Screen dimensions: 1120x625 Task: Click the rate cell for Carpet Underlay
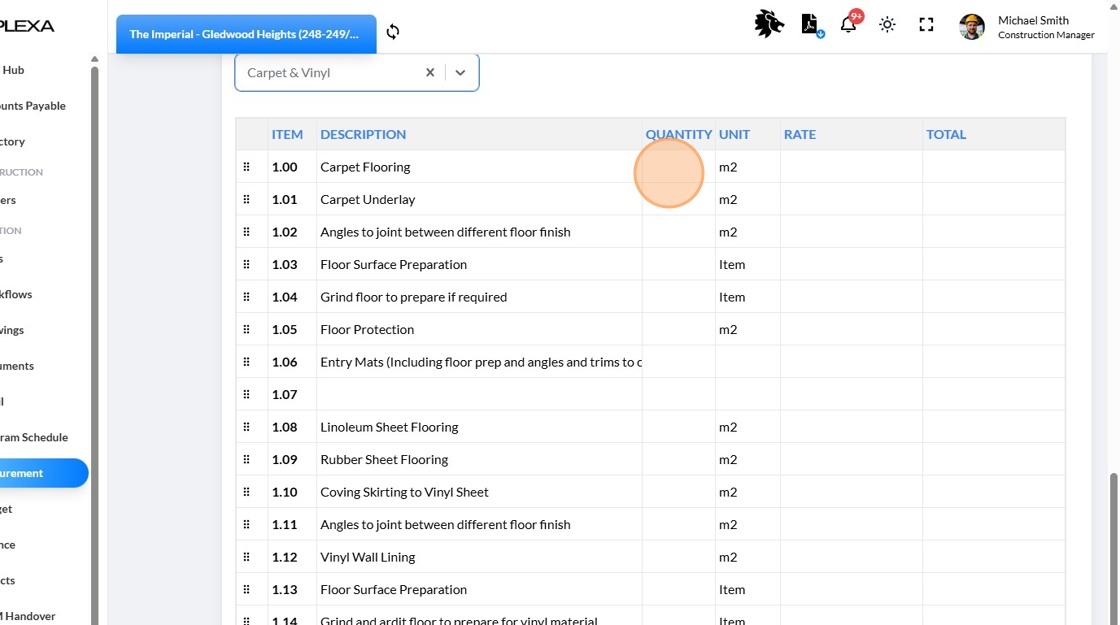[x=850, y=199]
